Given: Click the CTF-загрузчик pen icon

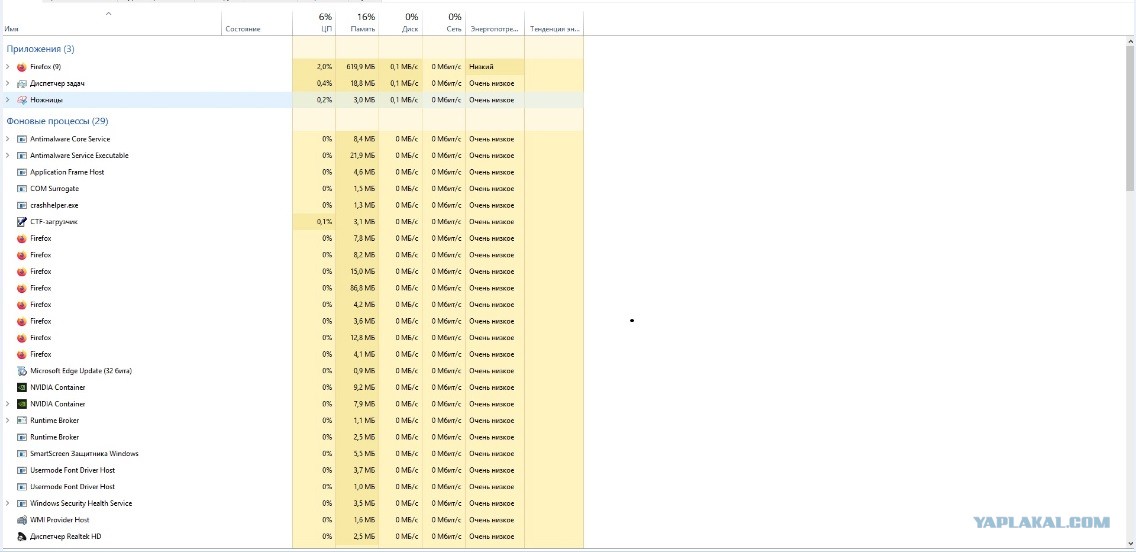Looking at the screenshot, I should (22, 222).
